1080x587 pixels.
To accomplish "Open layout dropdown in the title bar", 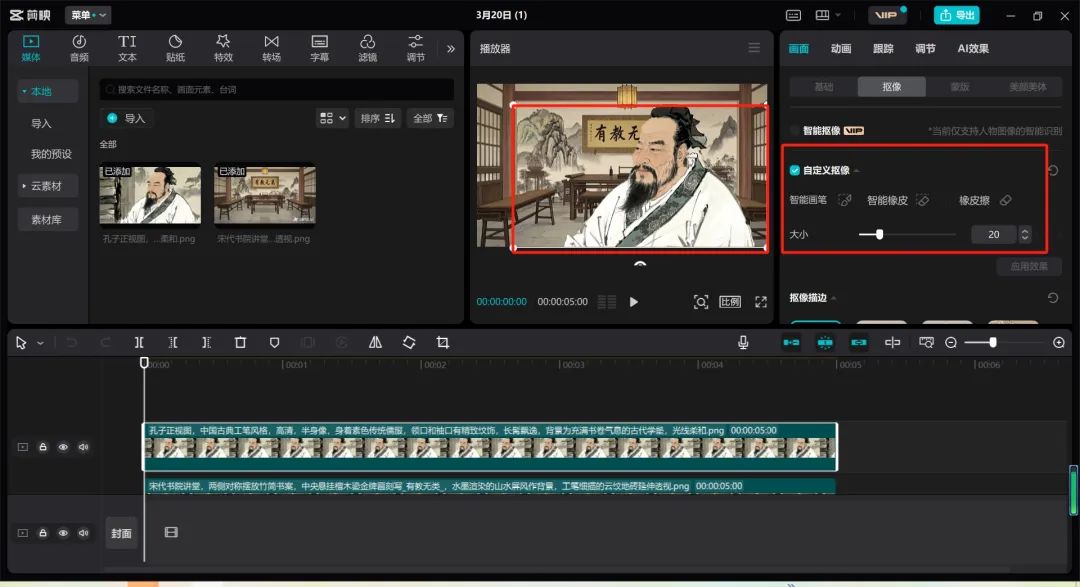I will 829,15.
